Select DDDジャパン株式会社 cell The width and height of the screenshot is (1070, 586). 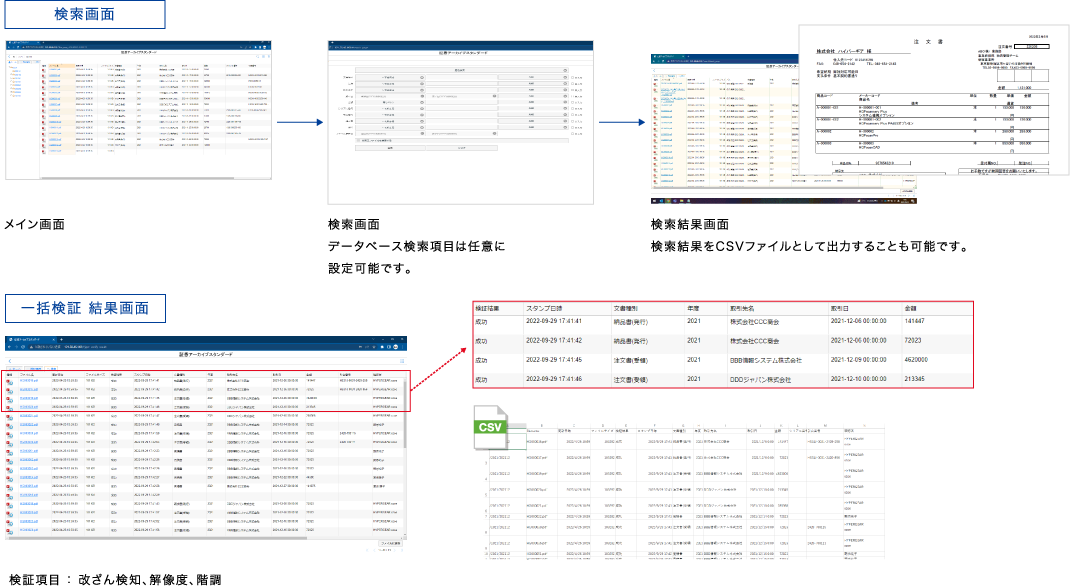[x=760, y=379]
